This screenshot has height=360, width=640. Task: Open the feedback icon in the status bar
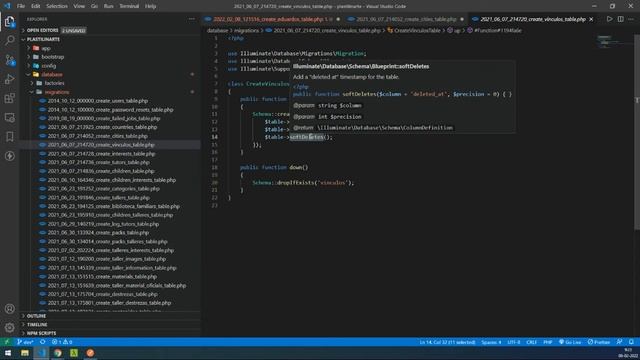(620, 342)
